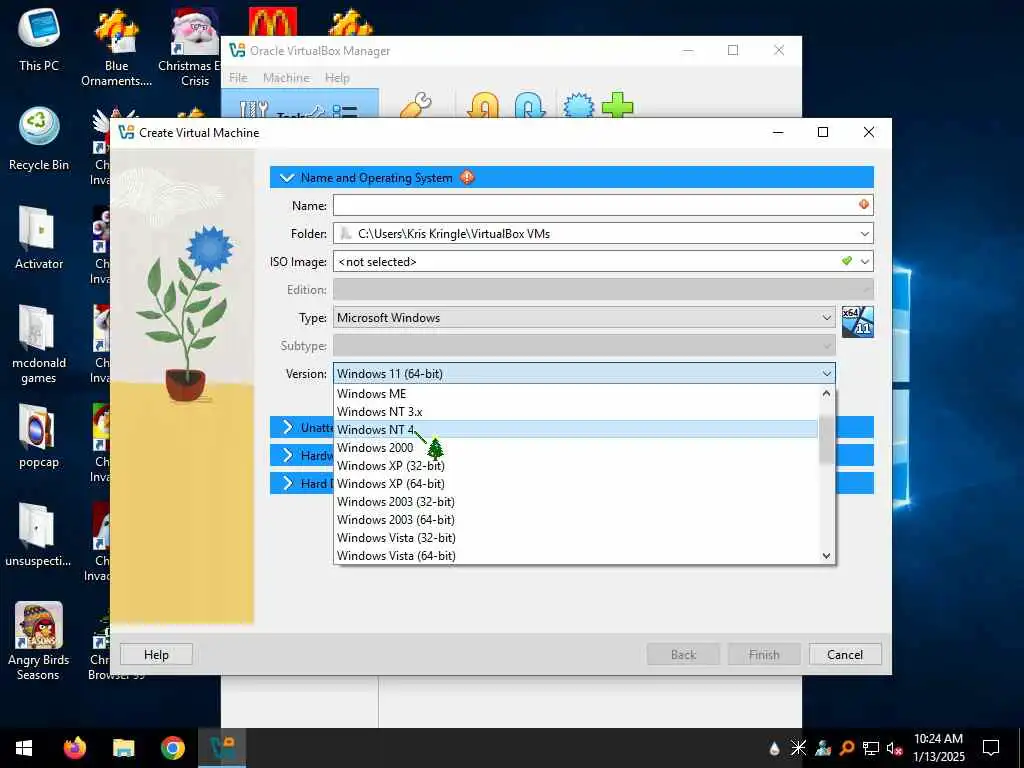Launch the Christmas Crisis shortcut
Screen dimensions: 1024x768
(x=195, y=48)
